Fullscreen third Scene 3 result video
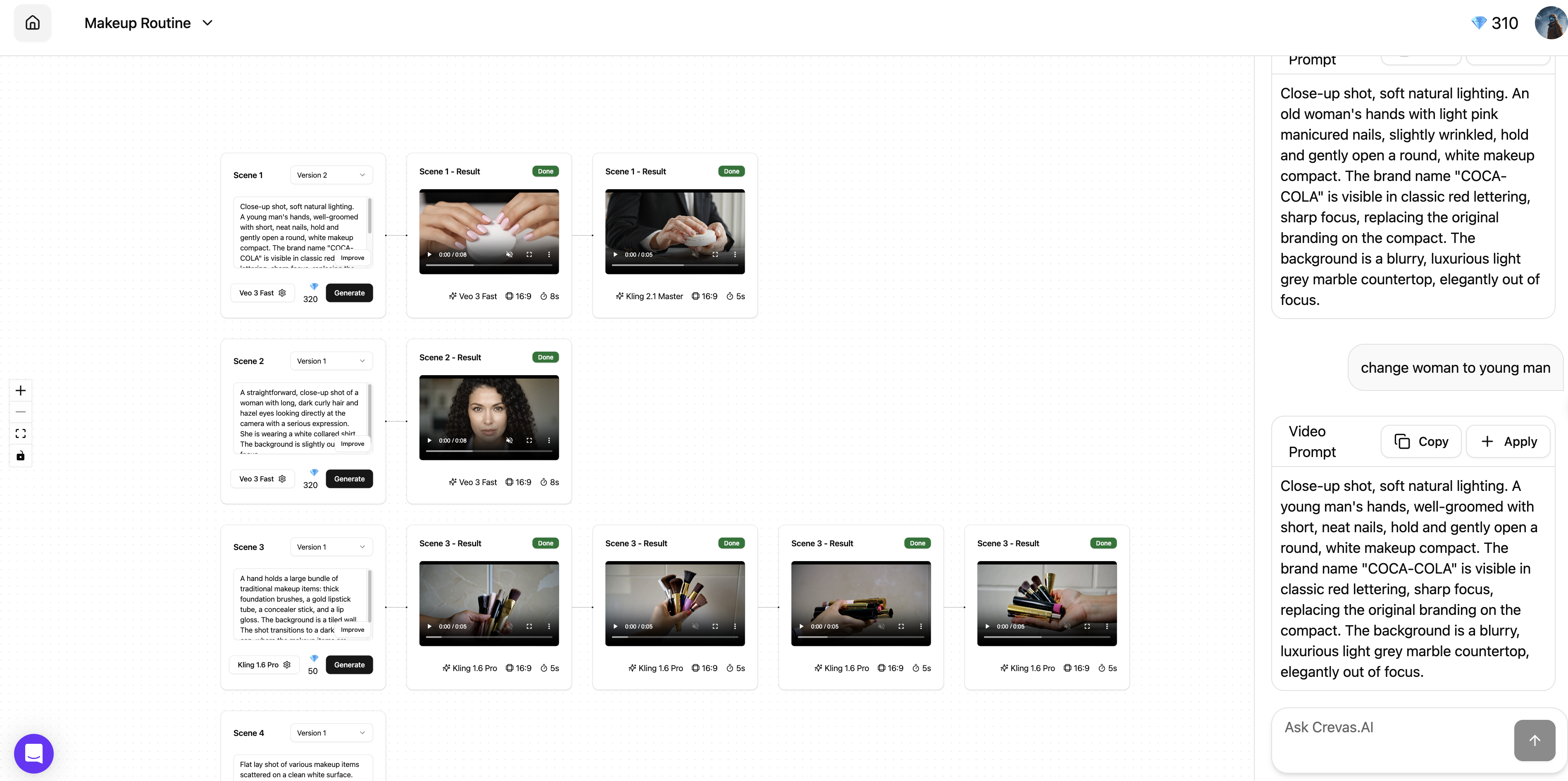 point(901,626)
